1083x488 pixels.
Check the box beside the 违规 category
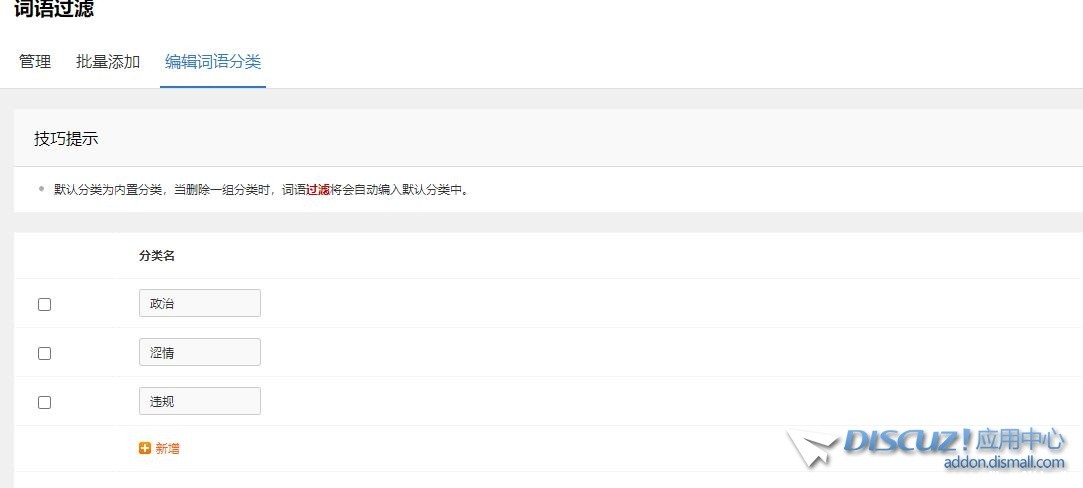click(x=44, y=402)
